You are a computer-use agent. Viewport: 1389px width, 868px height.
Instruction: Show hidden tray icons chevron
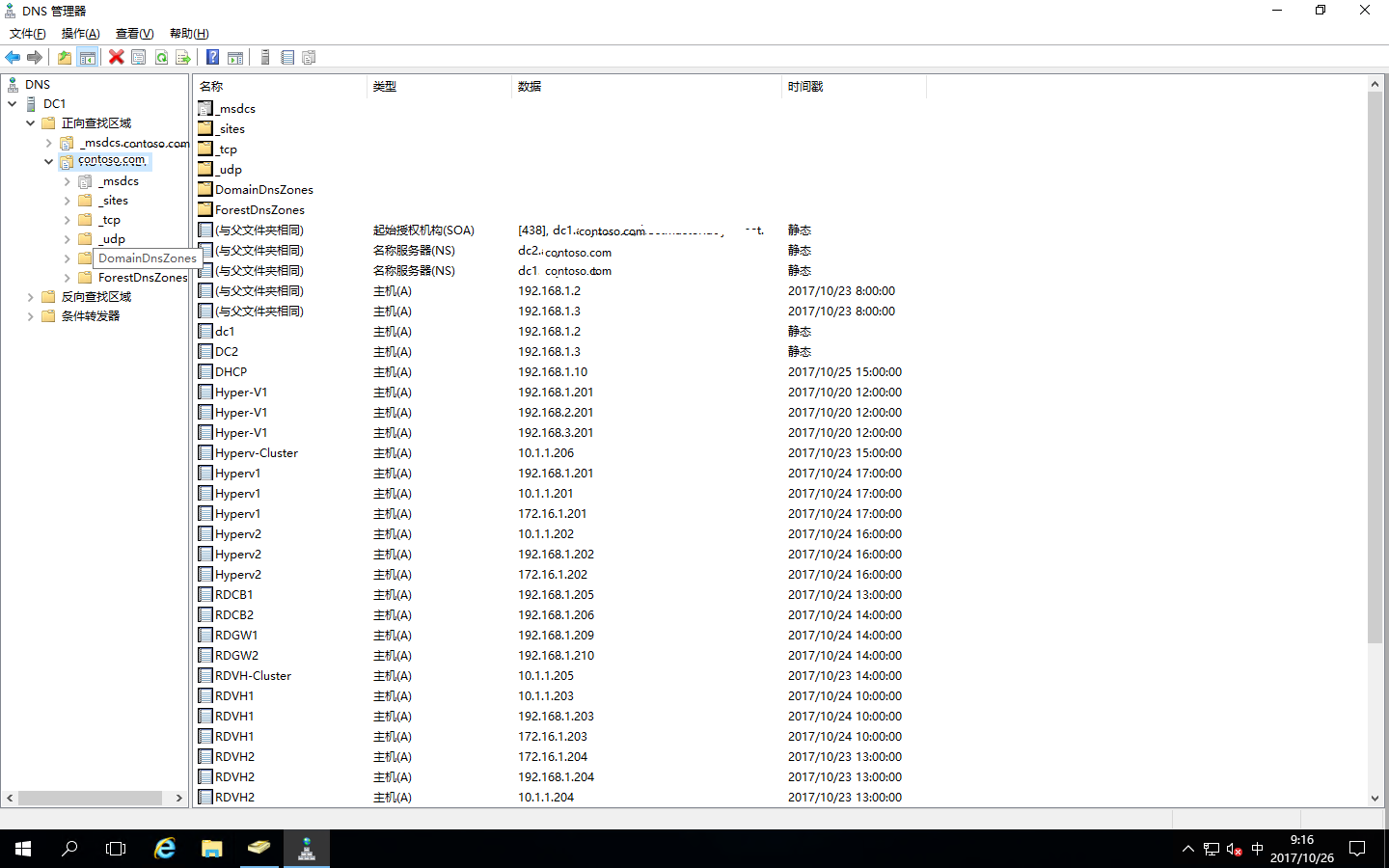pos(1187,849)
